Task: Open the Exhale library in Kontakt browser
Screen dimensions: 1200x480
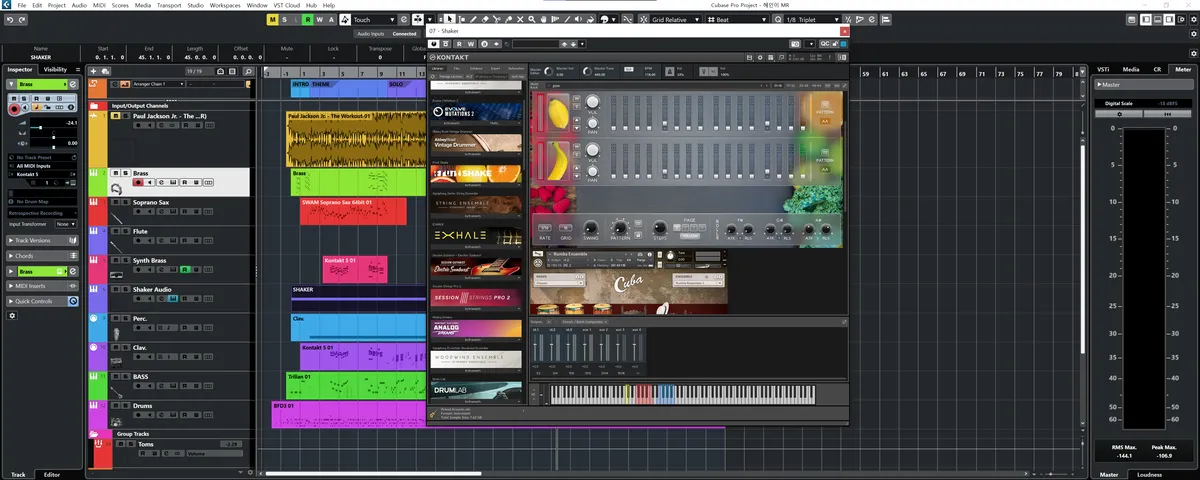Action: [476, 236]
